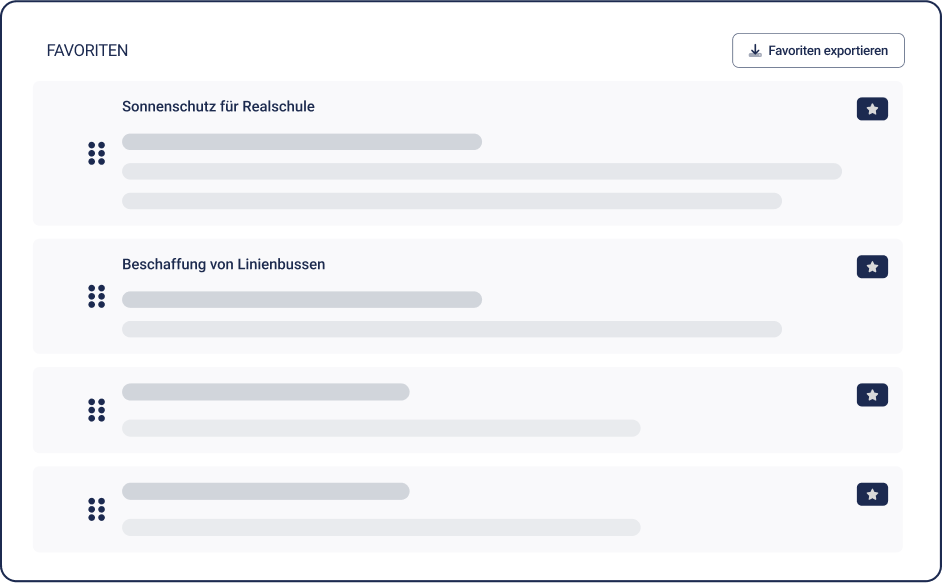Open the Sonnenschutz für Realschule entry

[x=218, y=107]
